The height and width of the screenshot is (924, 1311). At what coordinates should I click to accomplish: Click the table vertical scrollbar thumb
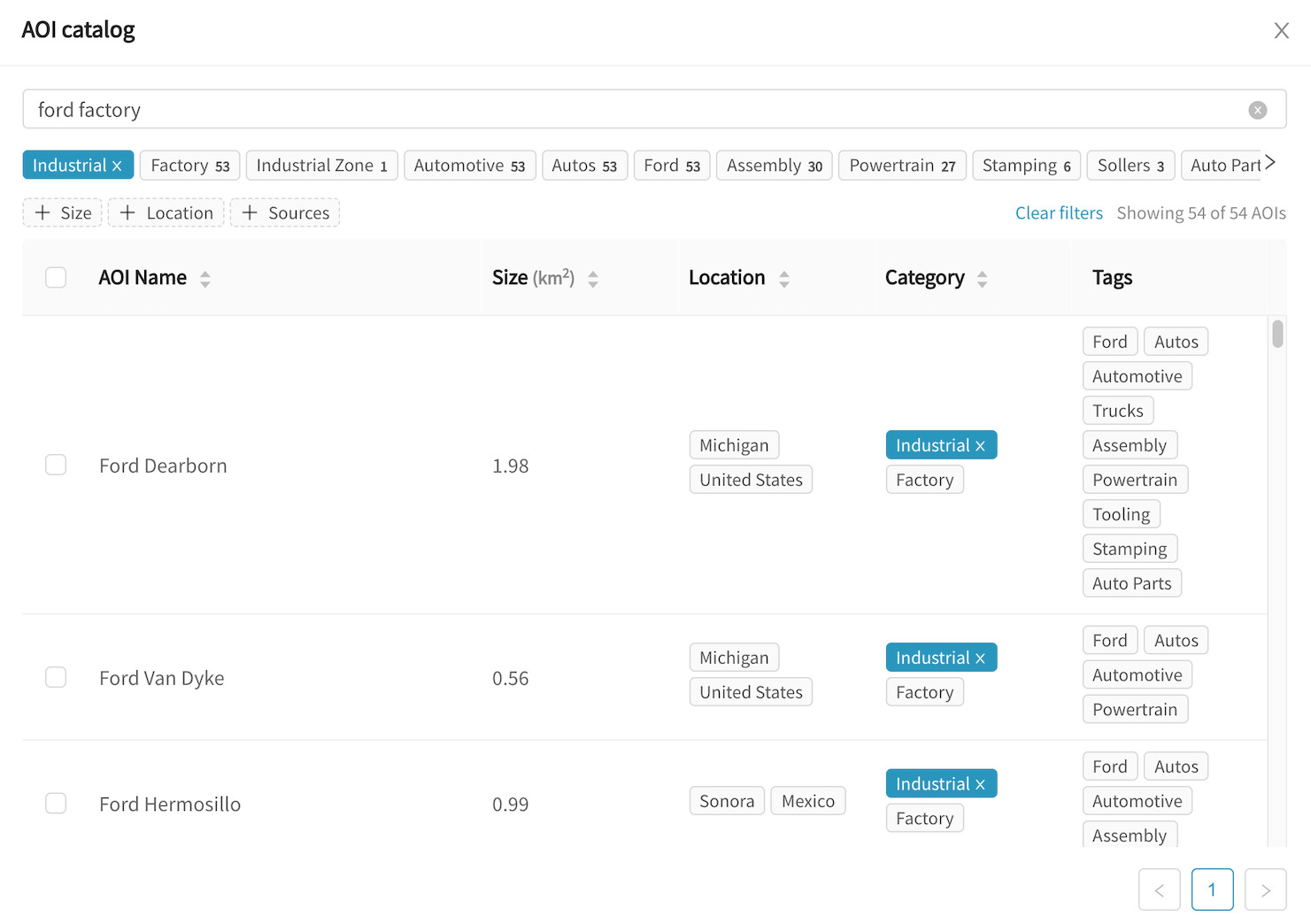coord(1277,334)
